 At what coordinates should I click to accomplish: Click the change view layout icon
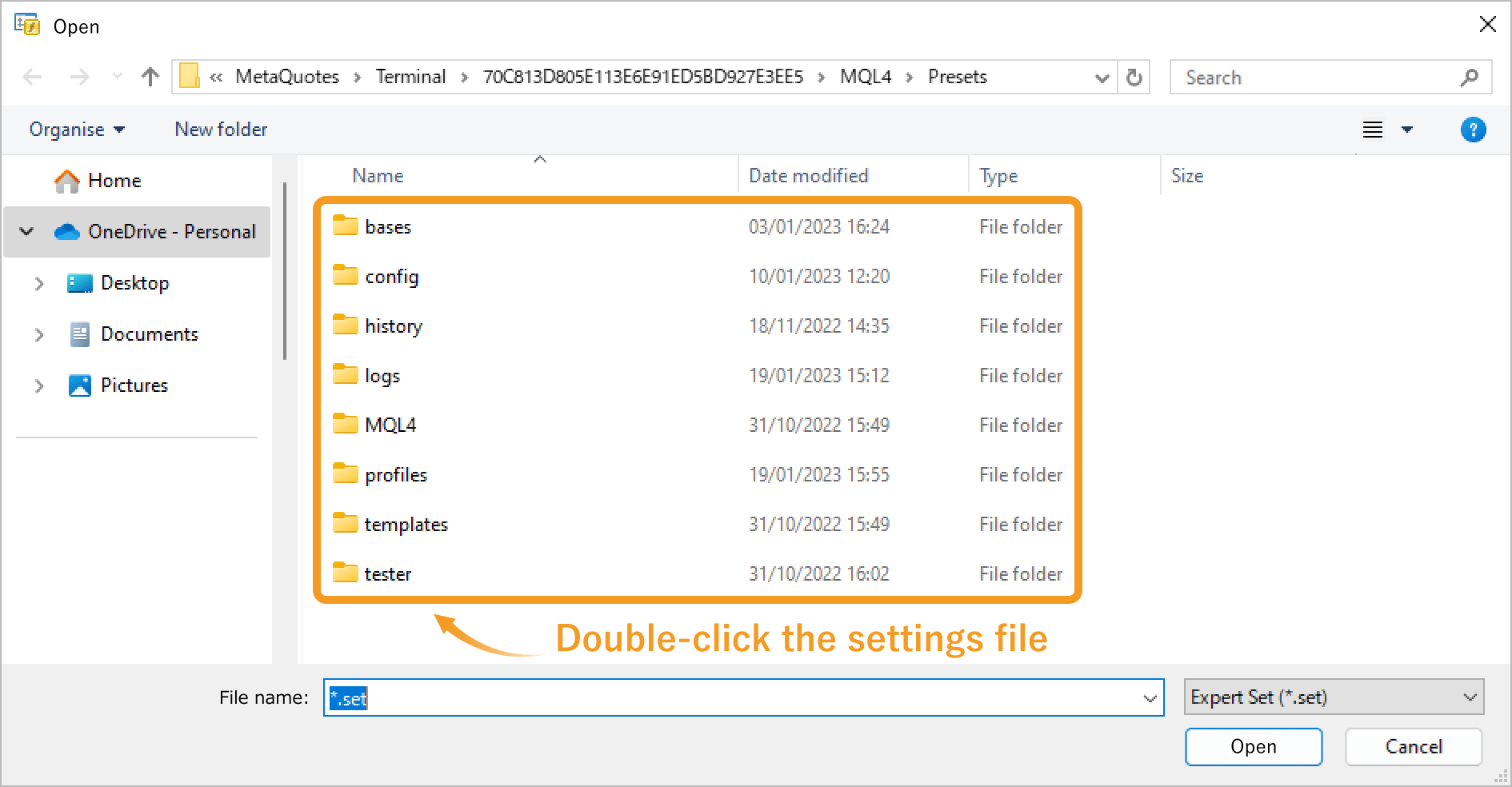point(1372,129)
